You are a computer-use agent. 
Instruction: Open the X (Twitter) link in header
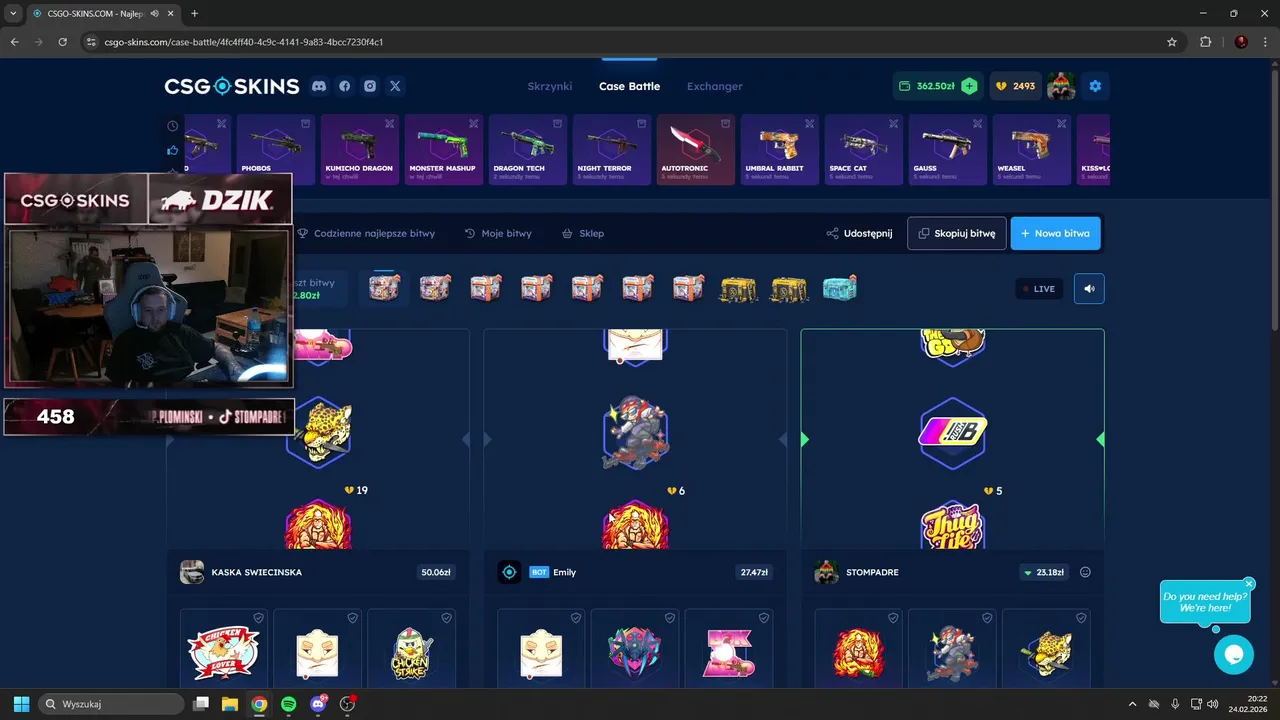[395, 86]
